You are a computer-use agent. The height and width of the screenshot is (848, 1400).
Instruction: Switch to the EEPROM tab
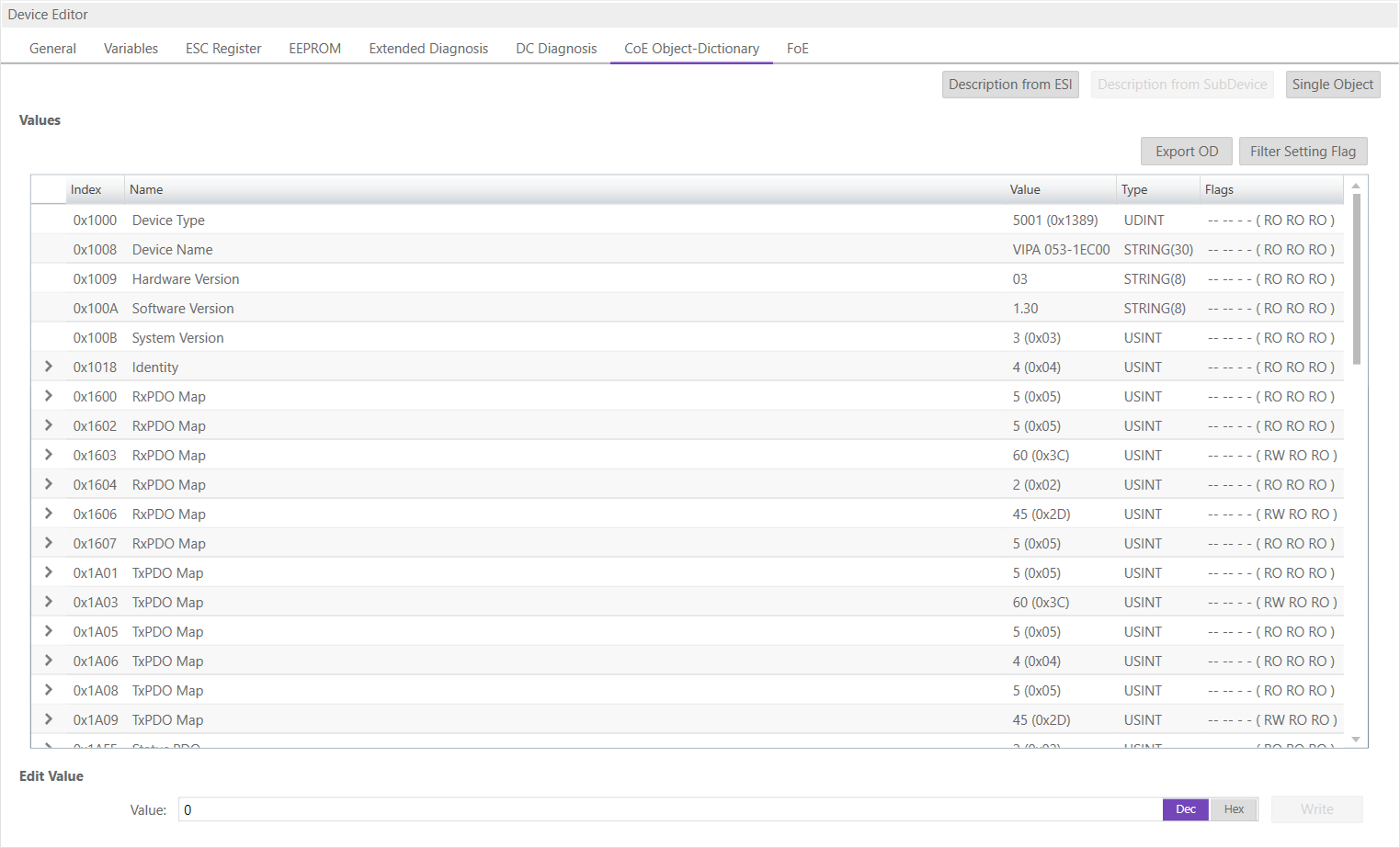coord(314,49)
